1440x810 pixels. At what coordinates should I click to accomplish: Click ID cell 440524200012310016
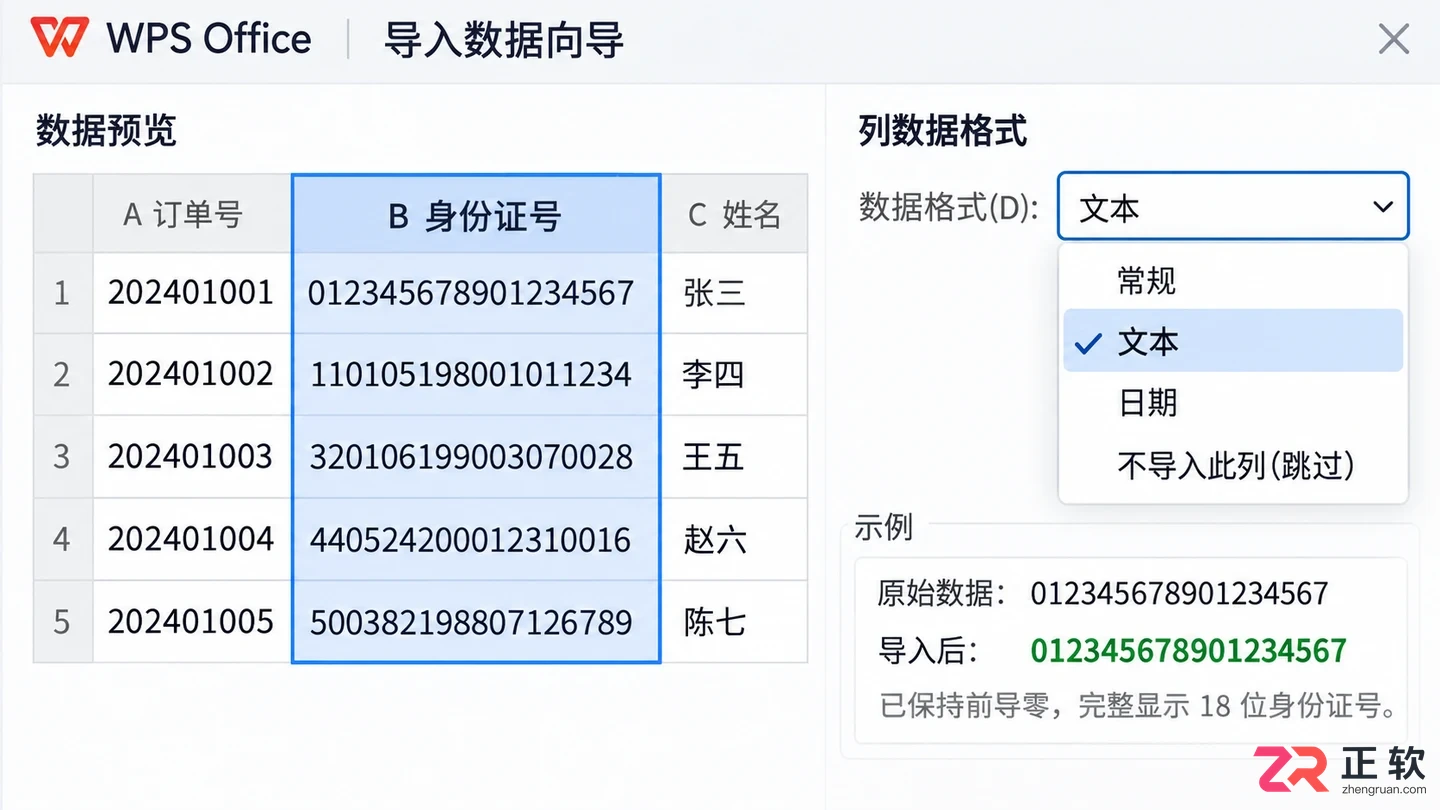coord(476,539)
